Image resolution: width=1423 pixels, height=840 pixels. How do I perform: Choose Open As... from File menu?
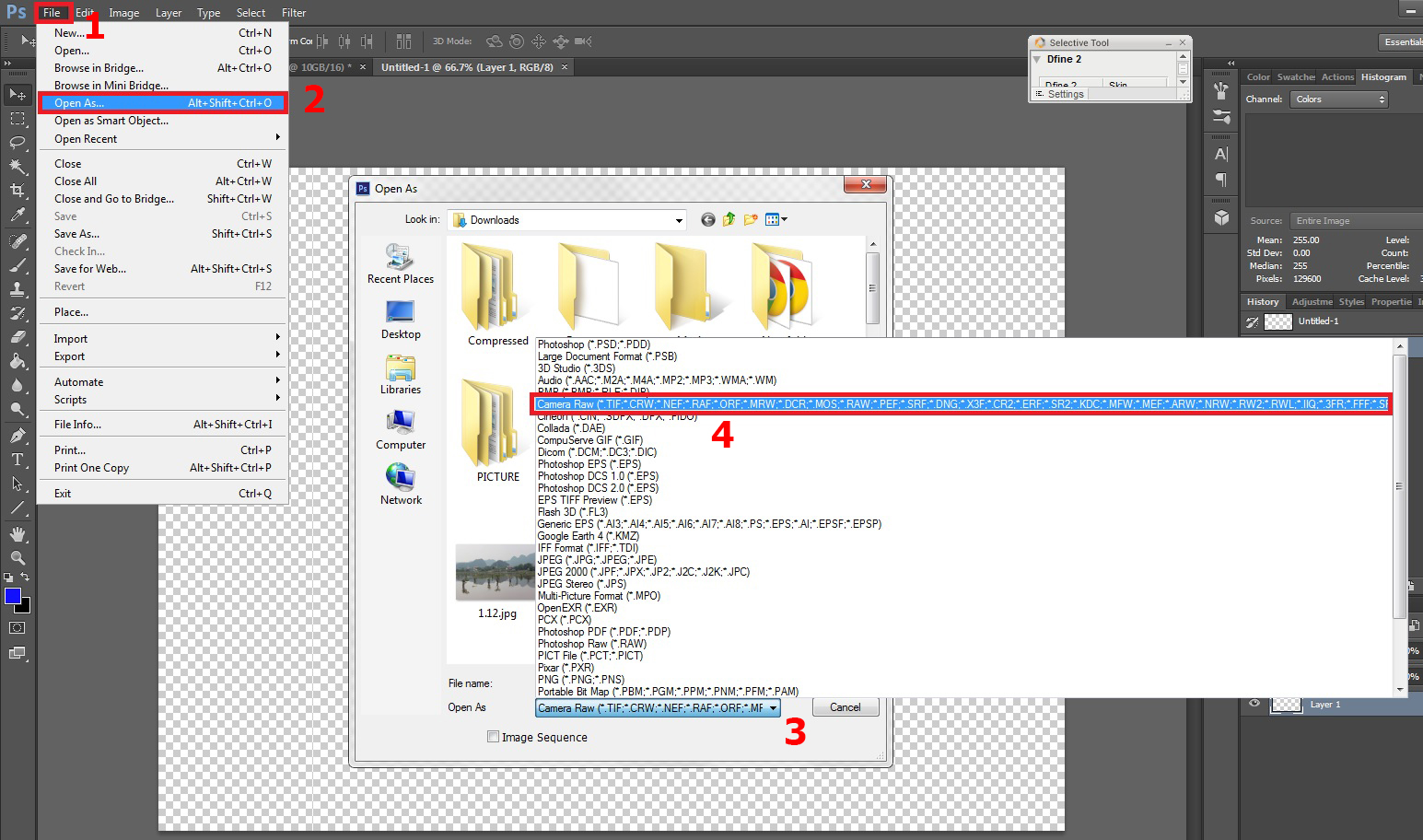pyautogui.click(x=164, y=102)
